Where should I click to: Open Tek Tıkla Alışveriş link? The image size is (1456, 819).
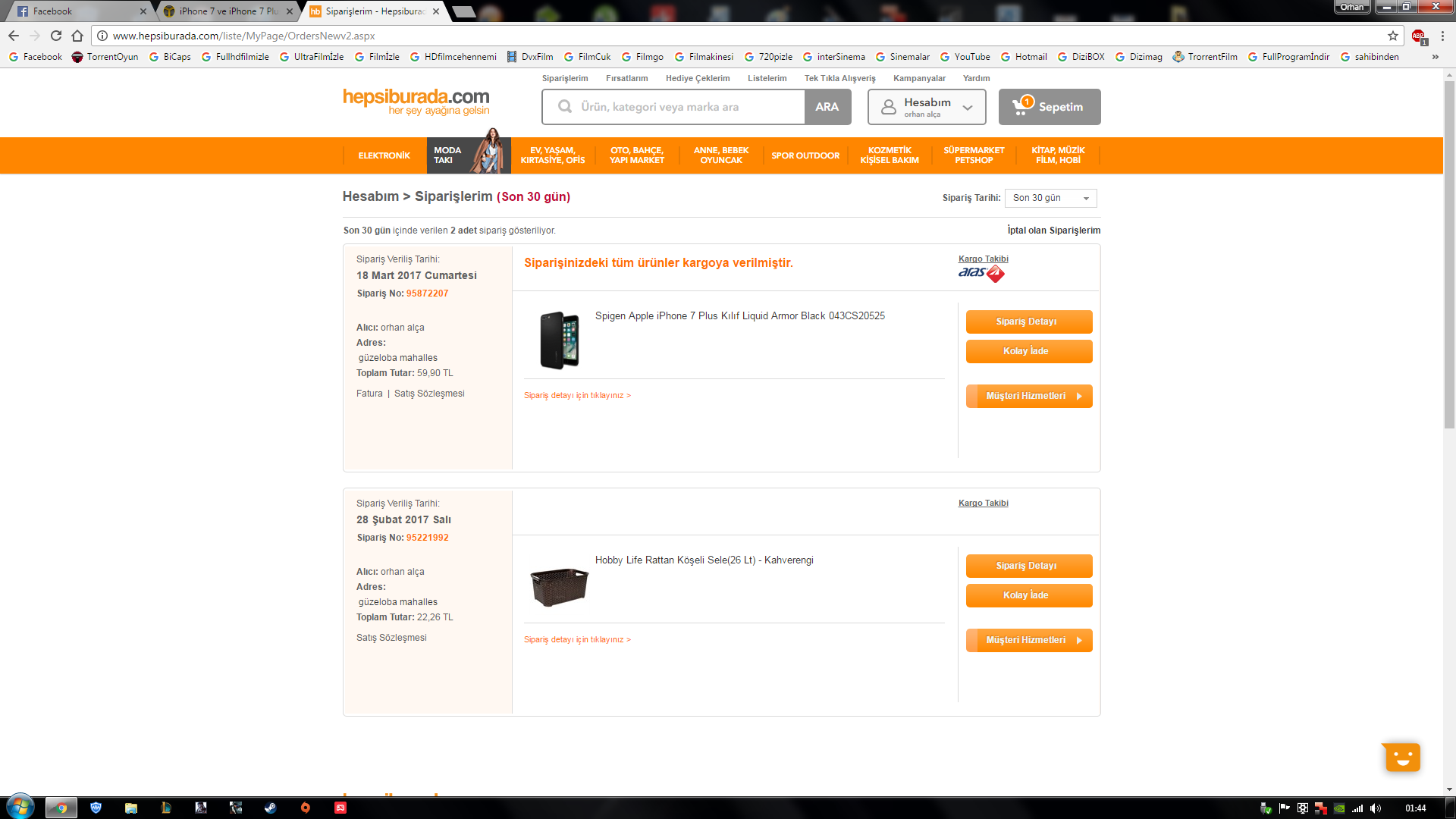840,78
